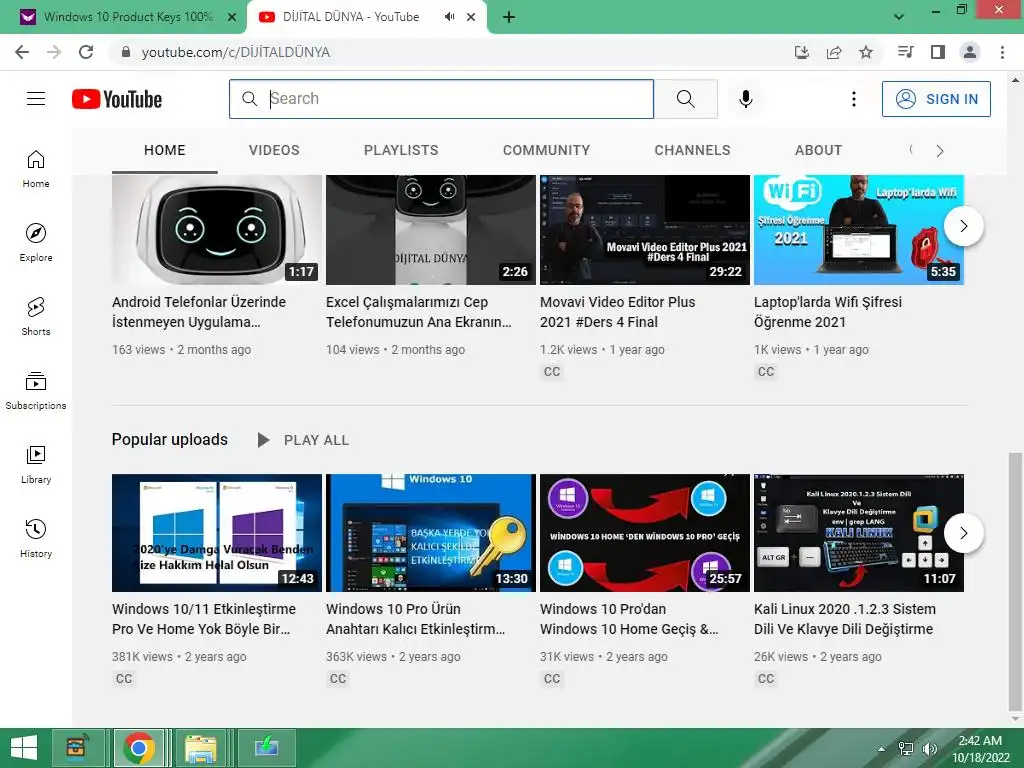
Task: Open the Chrome side panel
Action: coord(938,52)
